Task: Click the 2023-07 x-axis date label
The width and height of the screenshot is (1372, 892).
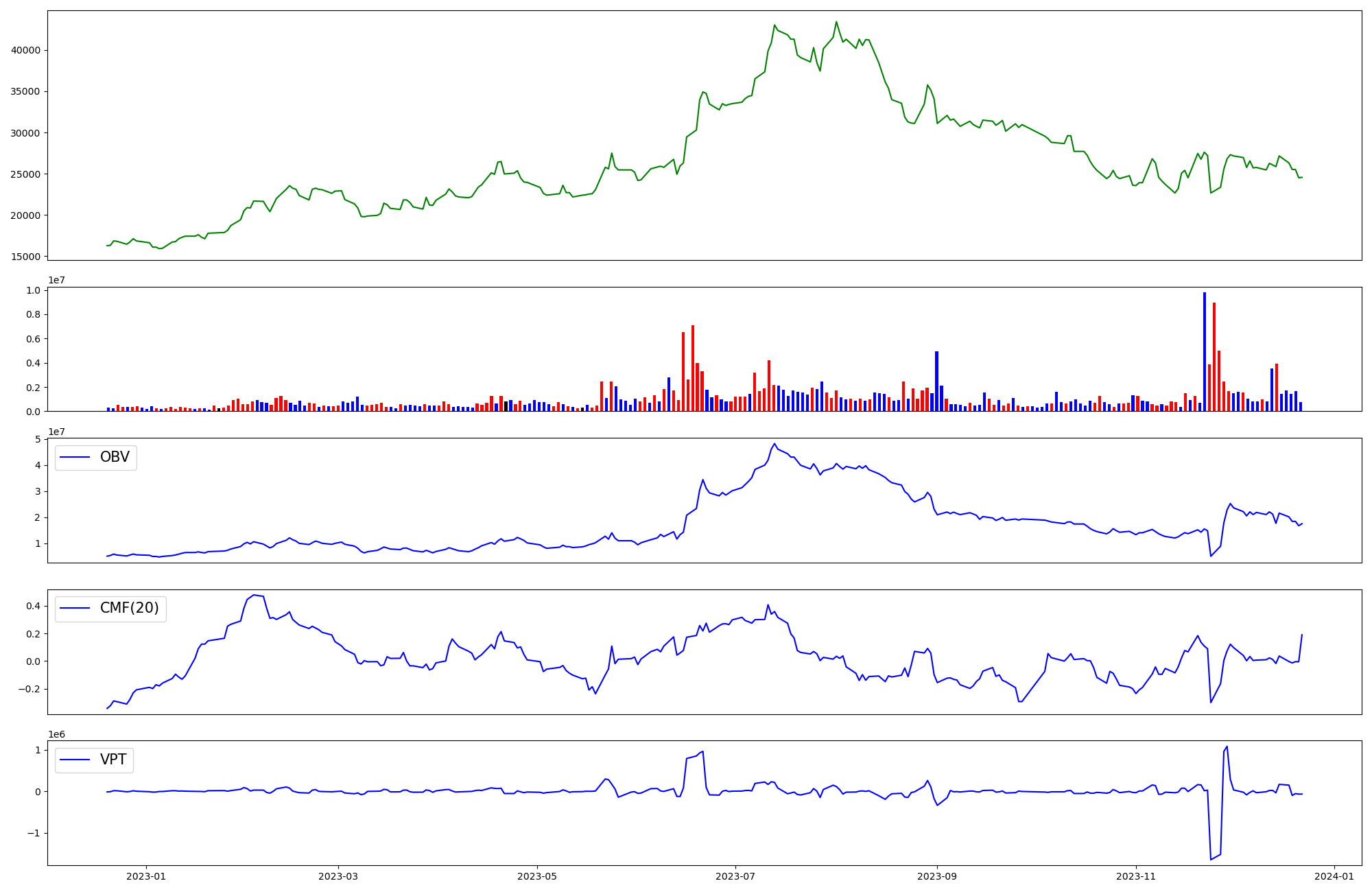Action: tap(735, 876)
